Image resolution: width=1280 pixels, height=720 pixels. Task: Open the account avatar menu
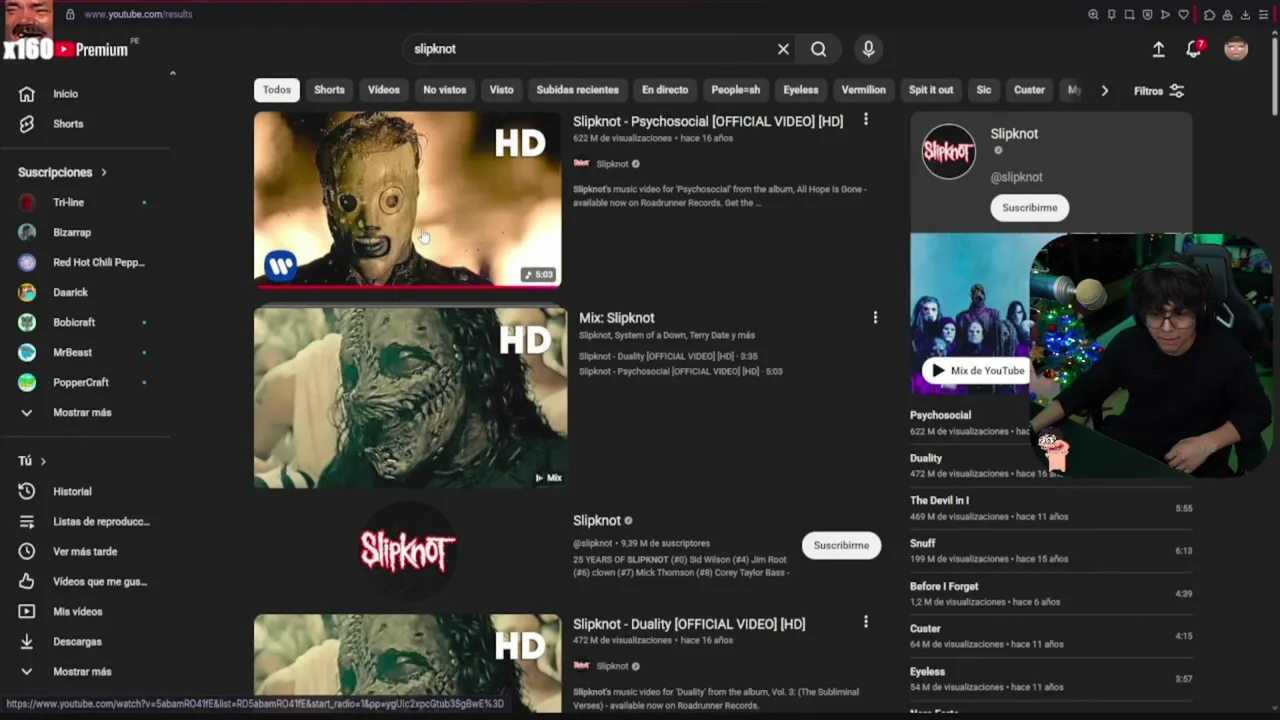tap(1236, 49)
